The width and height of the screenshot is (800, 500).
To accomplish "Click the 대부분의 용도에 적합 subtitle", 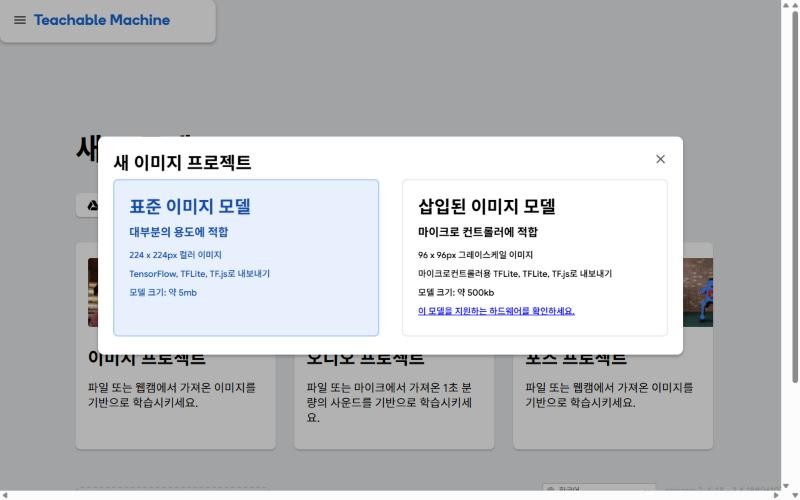I will tap(179, 232).
